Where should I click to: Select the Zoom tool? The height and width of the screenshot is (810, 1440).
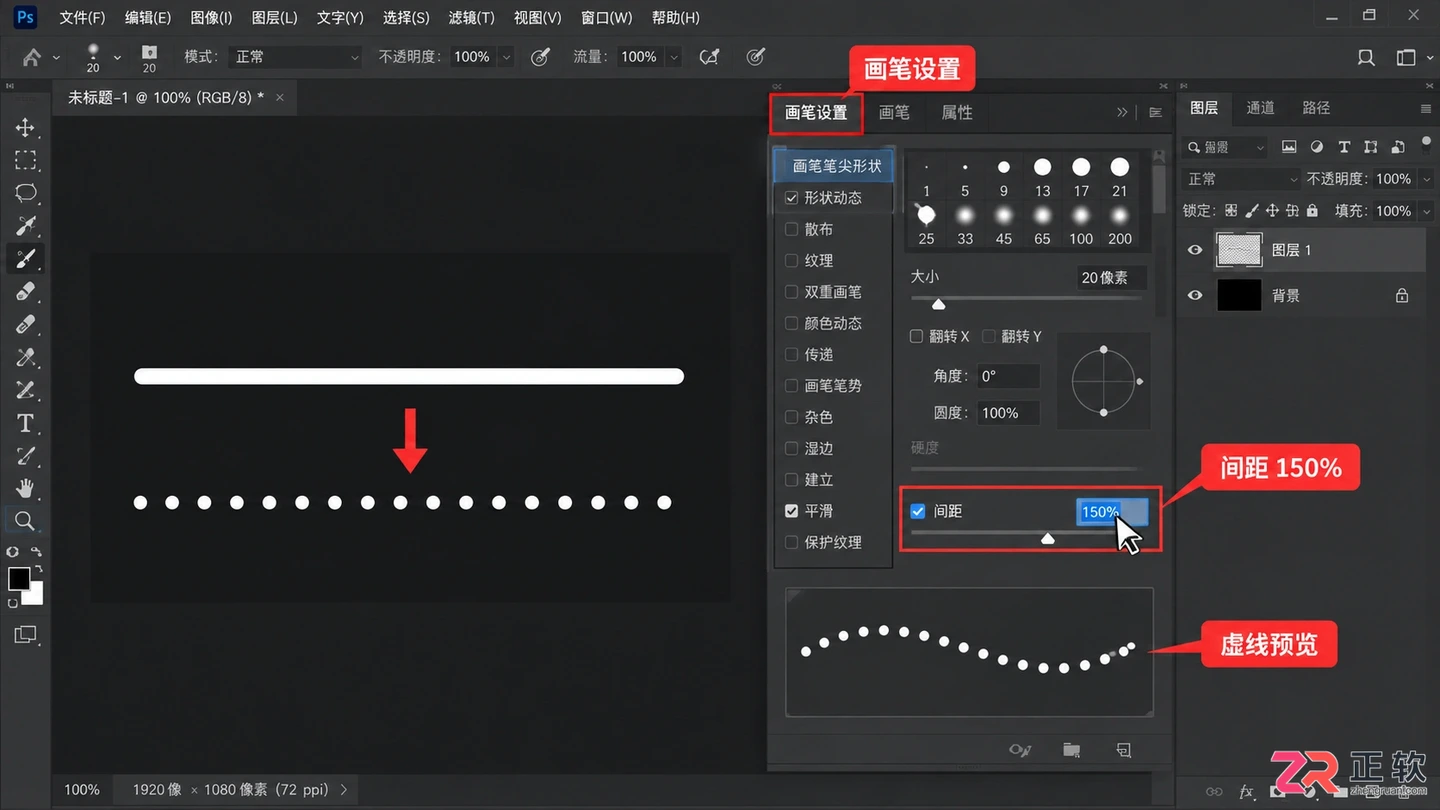[x=25, y=521]
